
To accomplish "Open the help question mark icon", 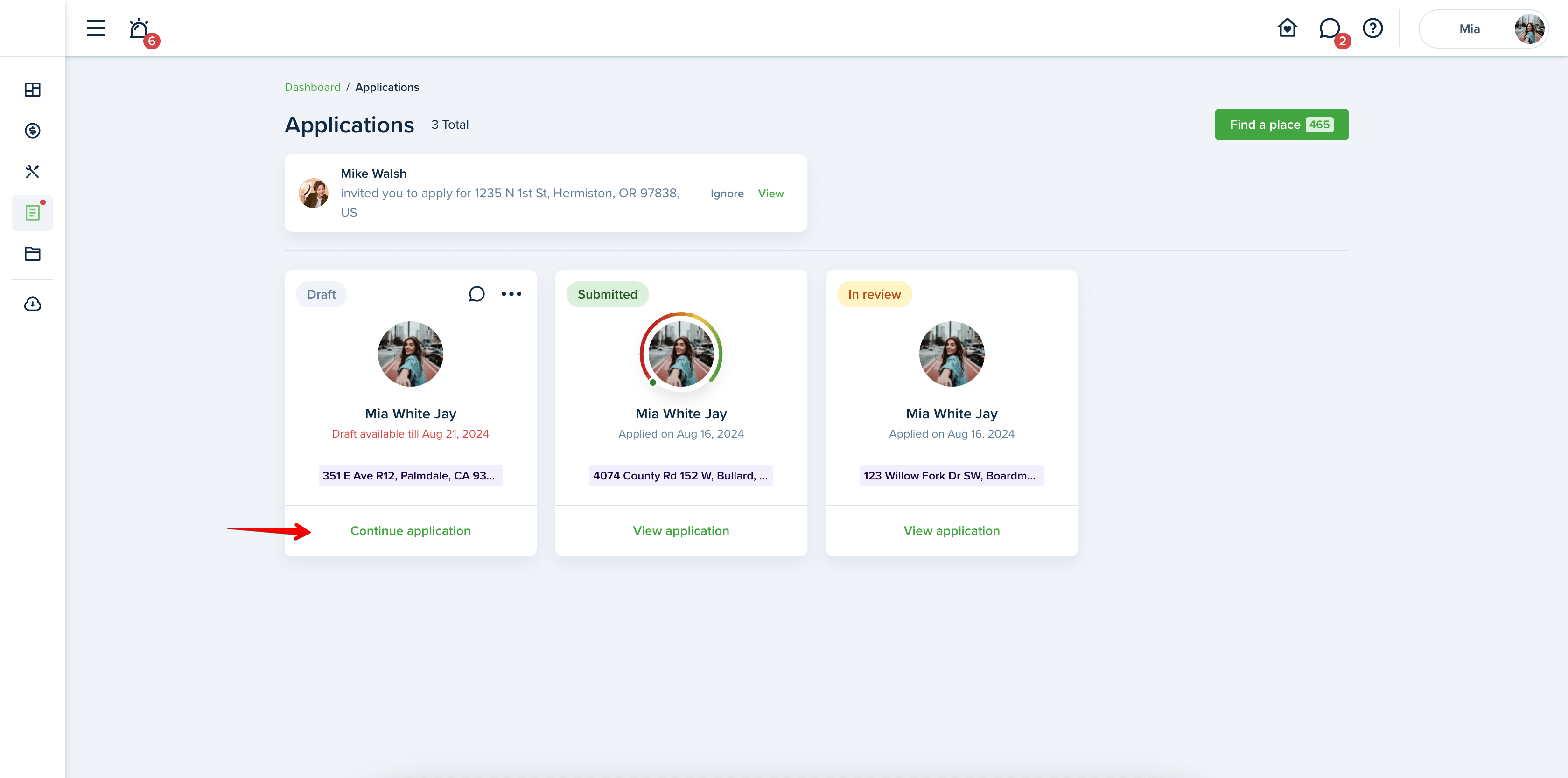I will tap(1372, 28).
